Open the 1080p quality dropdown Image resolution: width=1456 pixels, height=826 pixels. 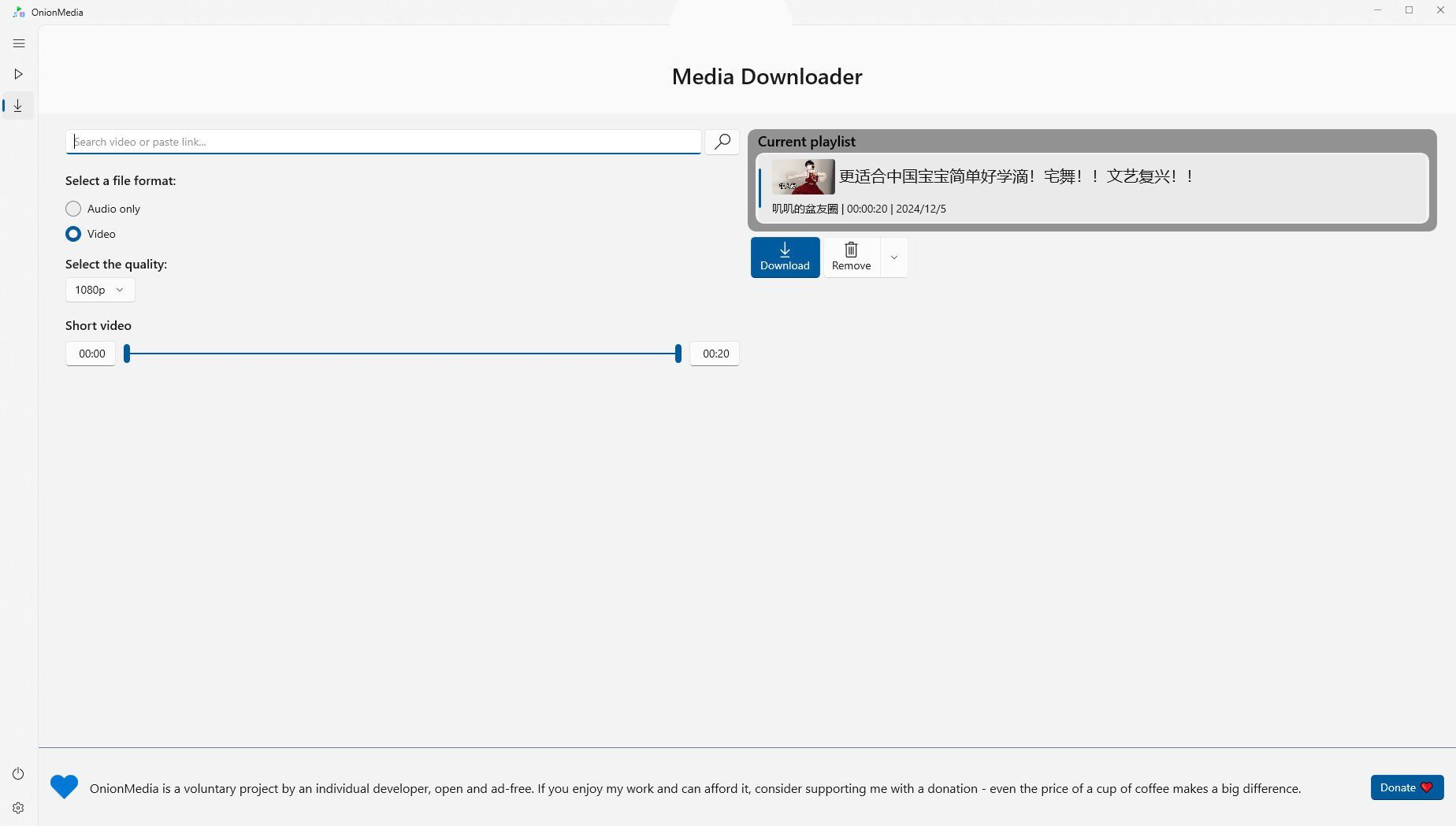(99, 290)
